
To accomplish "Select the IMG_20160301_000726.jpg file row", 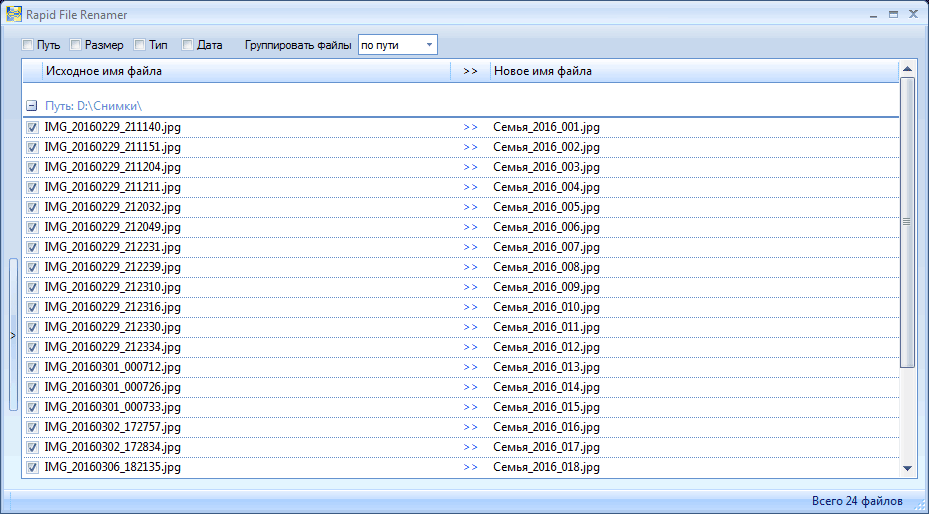I will coord(113,387).
